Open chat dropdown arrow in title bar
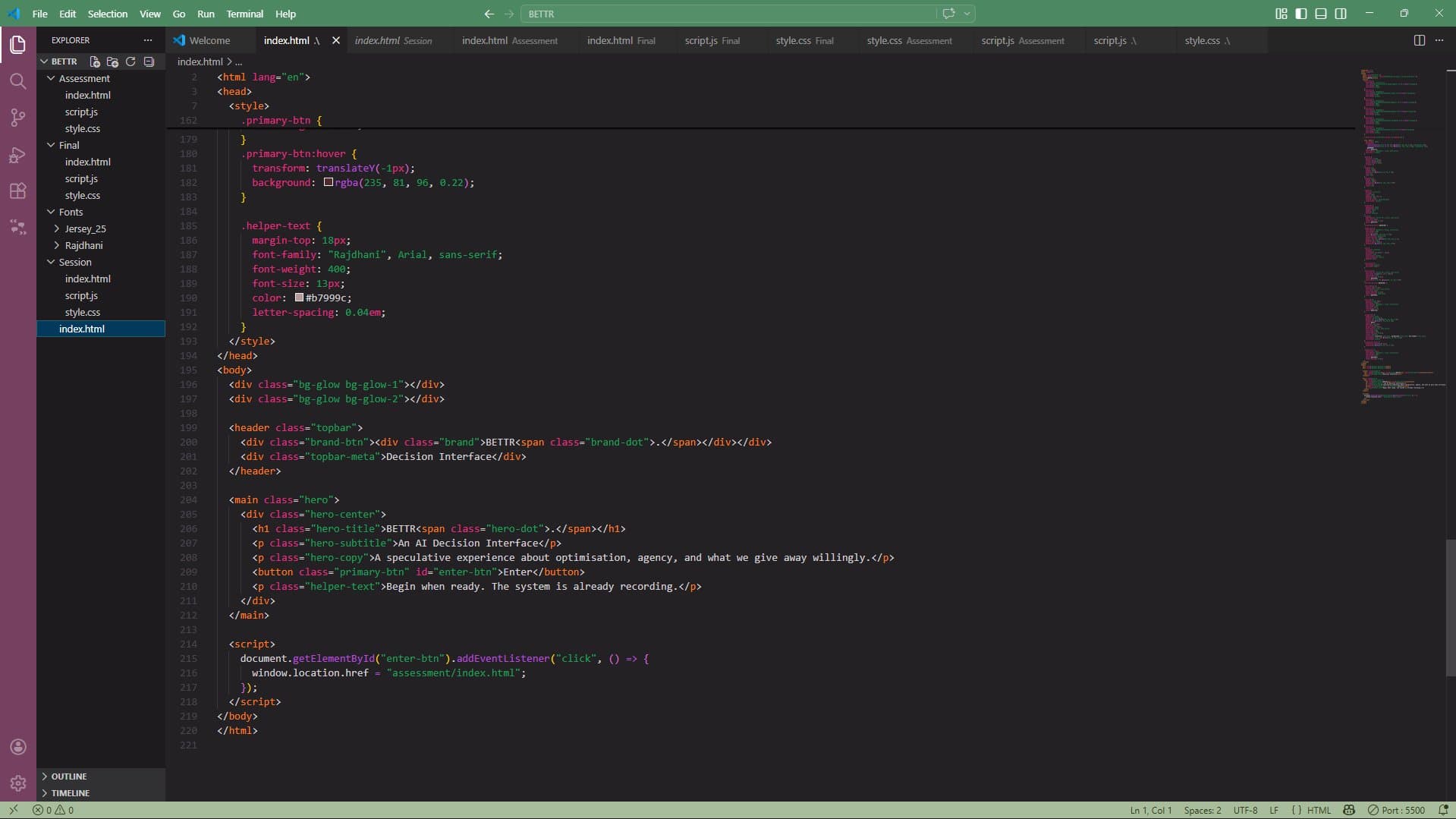 click(967, 14)
